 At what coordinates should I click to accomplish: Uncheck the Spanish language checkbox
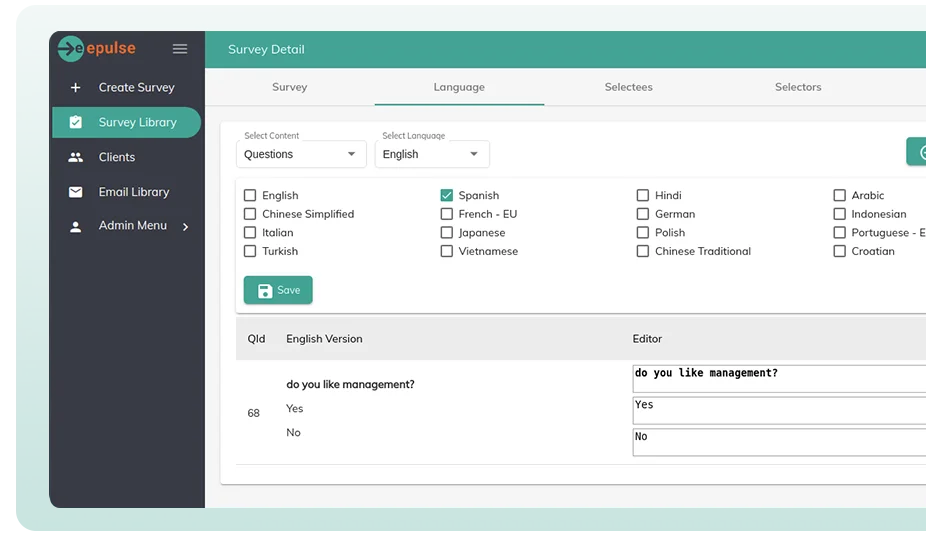[x=447, y=196]
